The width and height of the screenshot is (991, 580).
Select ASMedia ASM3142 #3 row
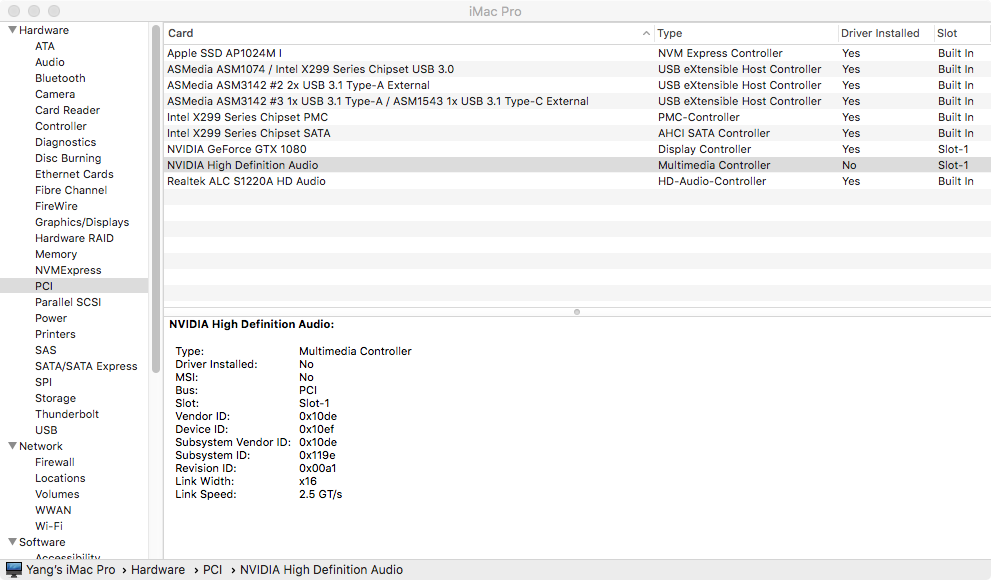[x=577, y=101]
